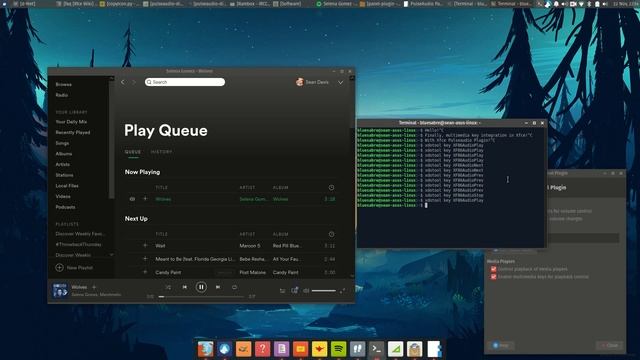The width and height of the screenshot is (640, 360).
Task: Toggle Control playback of media players checkbox
Action: click(x=493, y=269)
